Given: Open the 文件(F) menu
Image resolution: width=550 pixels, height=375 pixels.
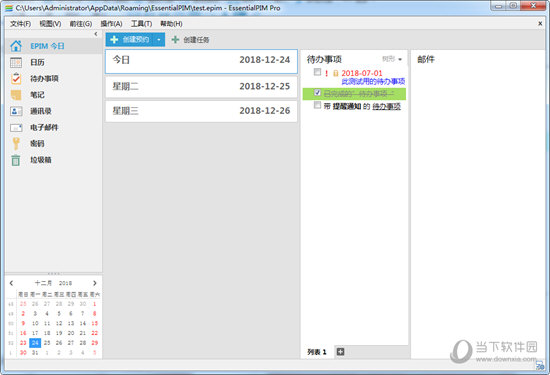Looking at the screenshot, I should click(20, 24).
